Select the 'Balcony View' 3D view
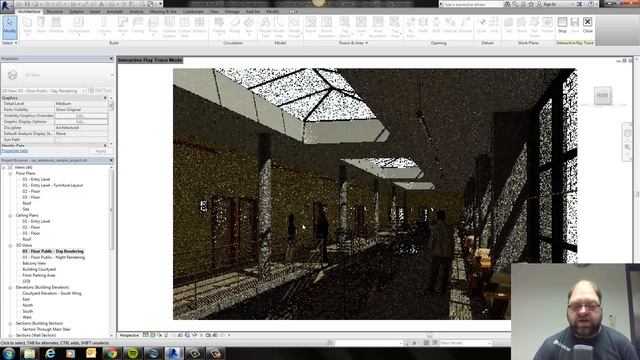This screenshot has height=360, width=640. 34,263
